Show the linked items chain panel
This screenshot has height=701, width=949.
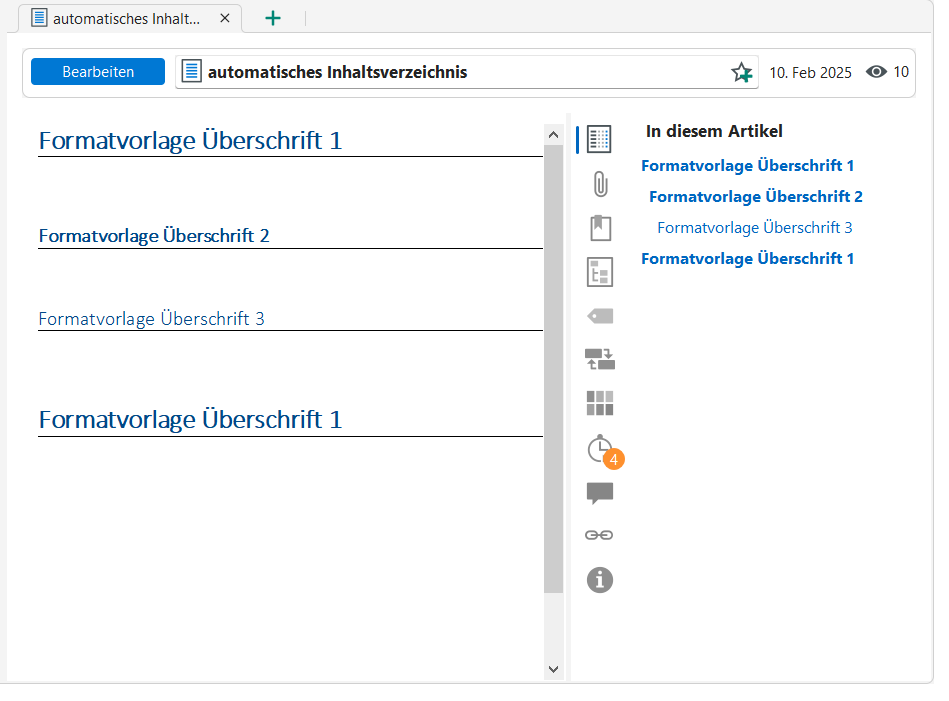coord(599,535)
